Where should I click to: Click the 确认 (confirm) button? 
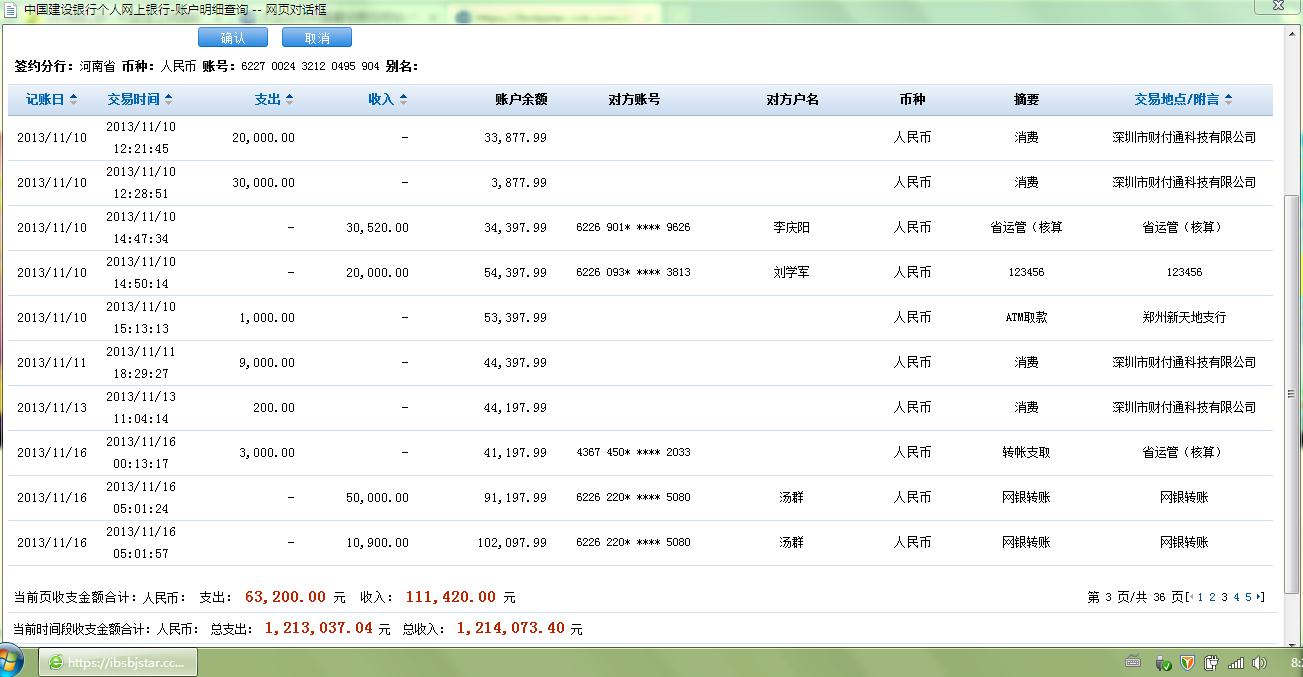pos(232,38)
